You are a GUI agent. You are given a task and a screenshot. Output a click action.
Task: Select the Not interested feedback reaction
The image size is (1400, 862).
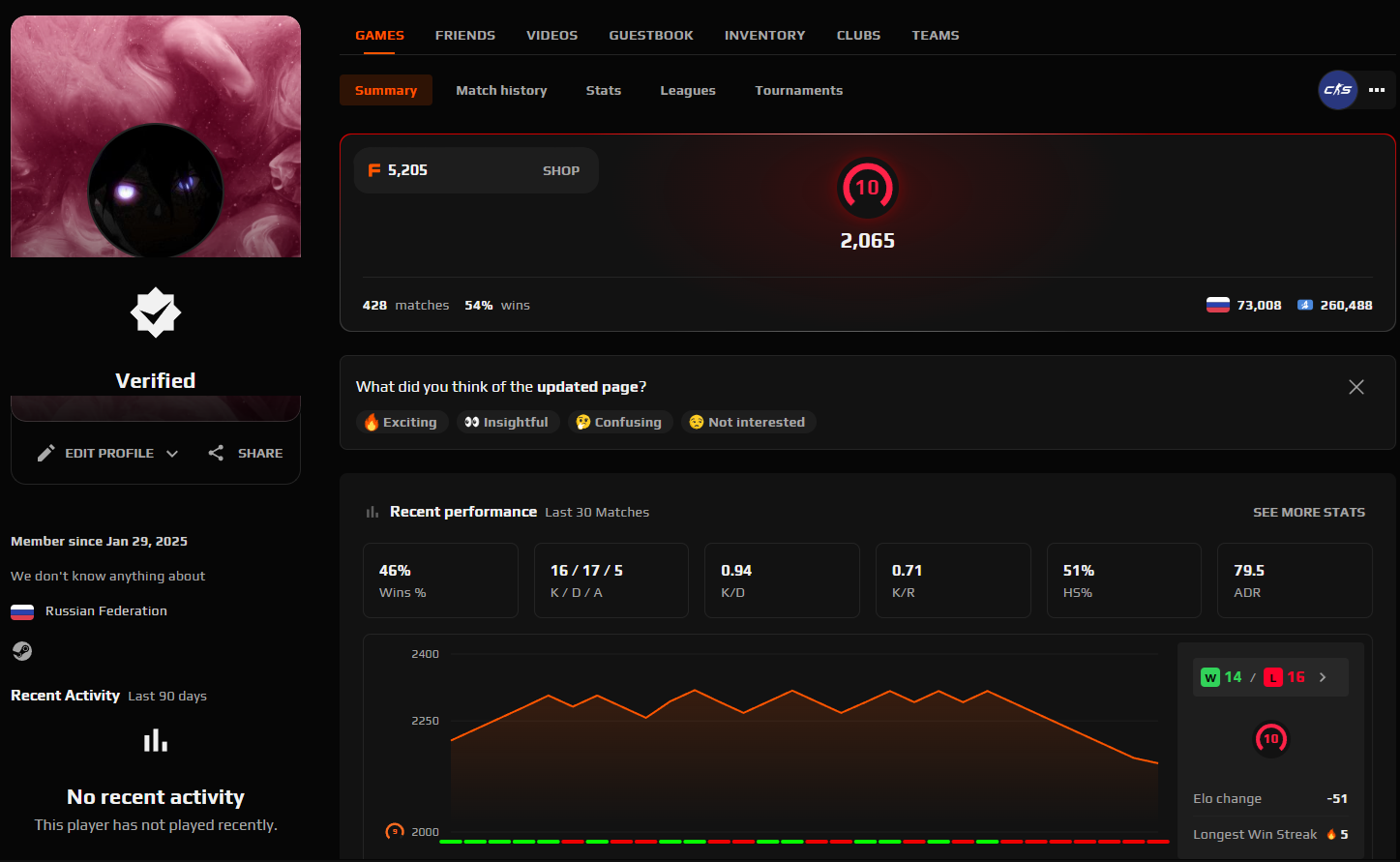pyautogui.click(x=747, y=422)
